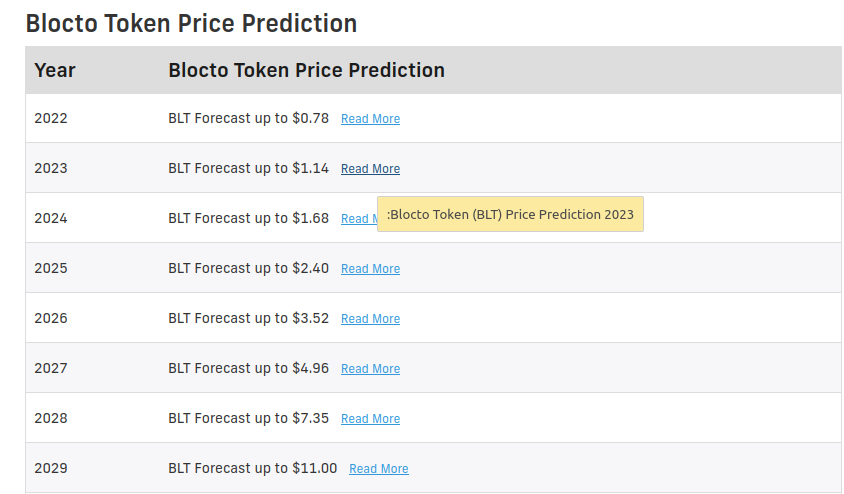
Task: Open the Read More link for 2025
Action: (370, 269)
